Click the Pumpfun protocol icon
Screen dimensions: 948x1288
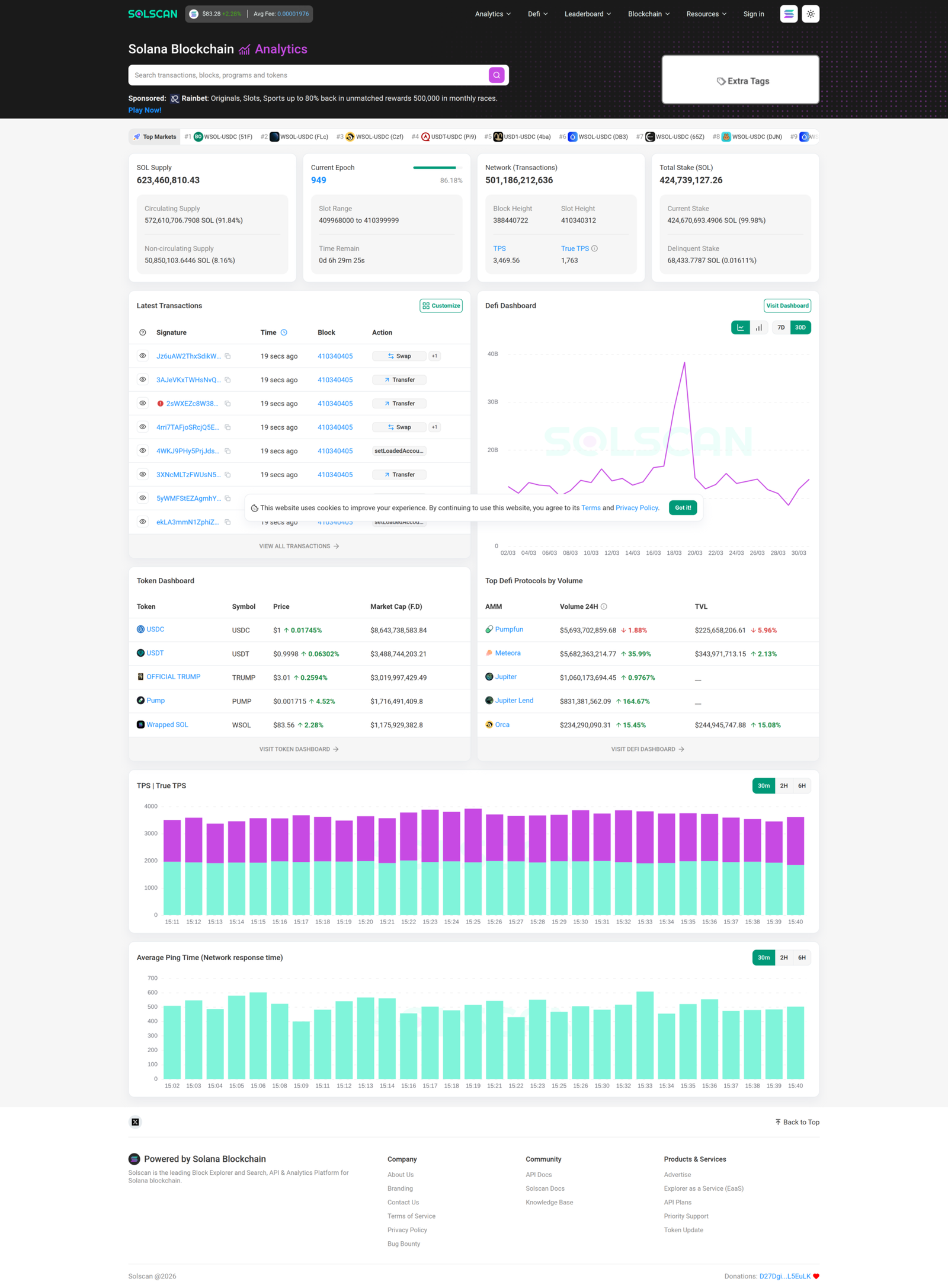pos(489,629)
